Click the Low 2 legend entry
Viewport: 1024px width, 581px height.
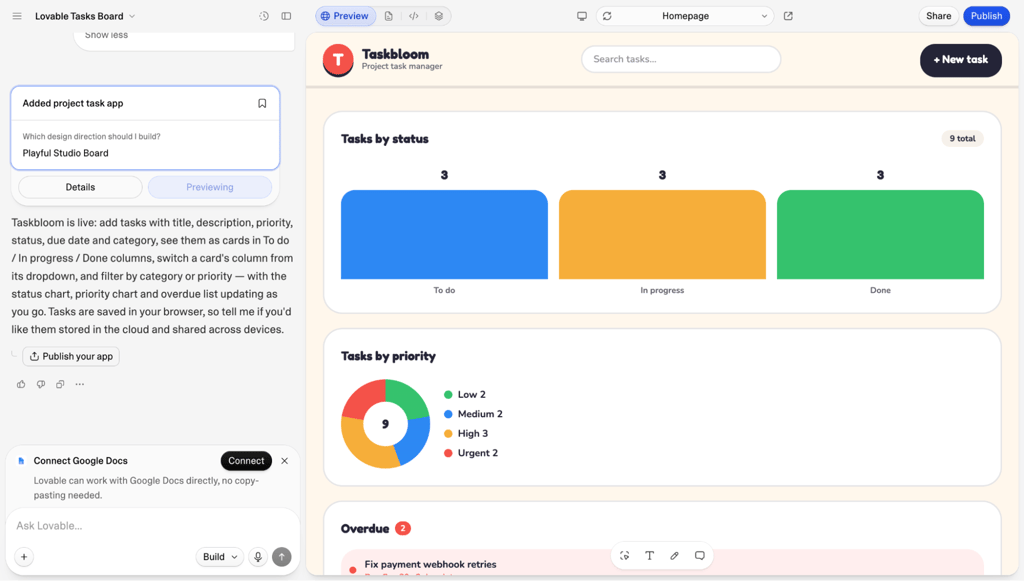pos(465,394)
